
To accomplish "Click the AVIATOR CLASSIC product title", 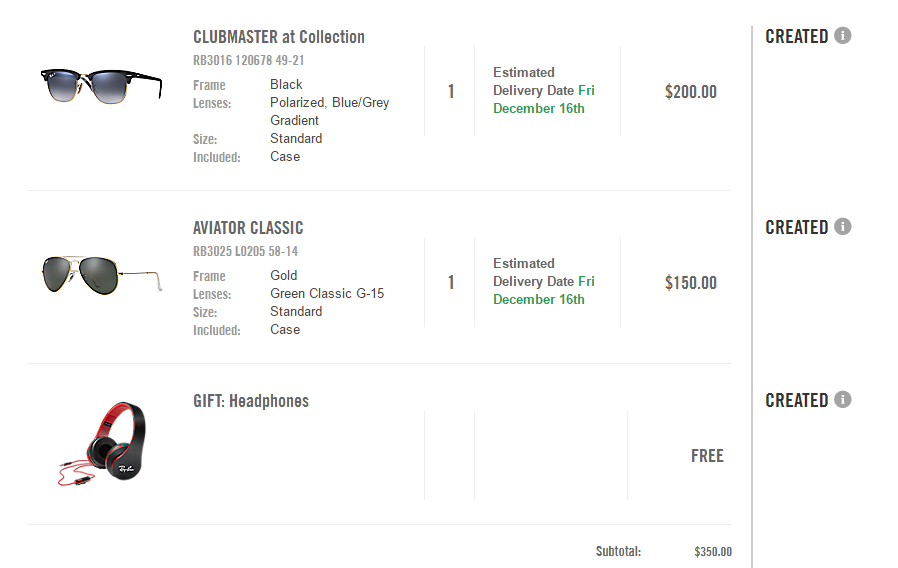I will pyautogui.click(x=248, y=228).
